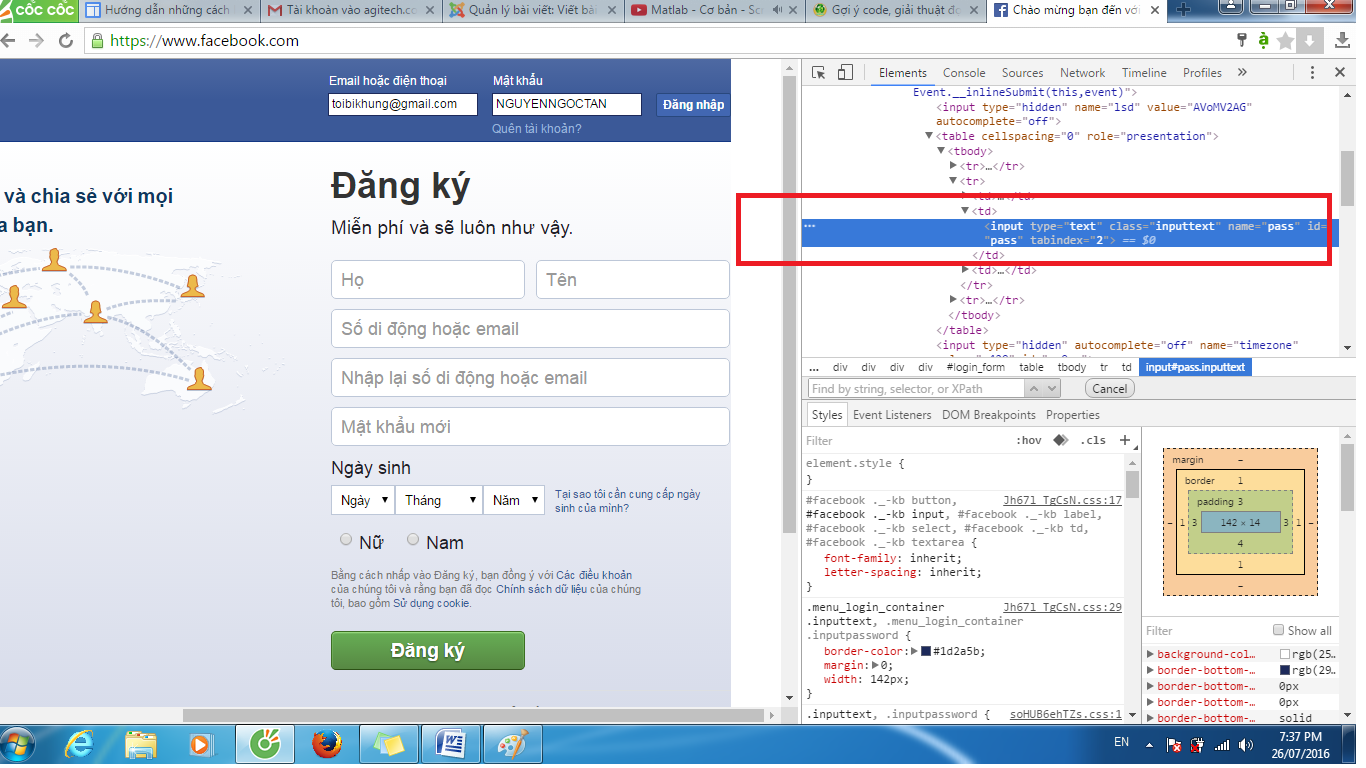Open the Quên tài khoản? link

click(x=536, y=129)
